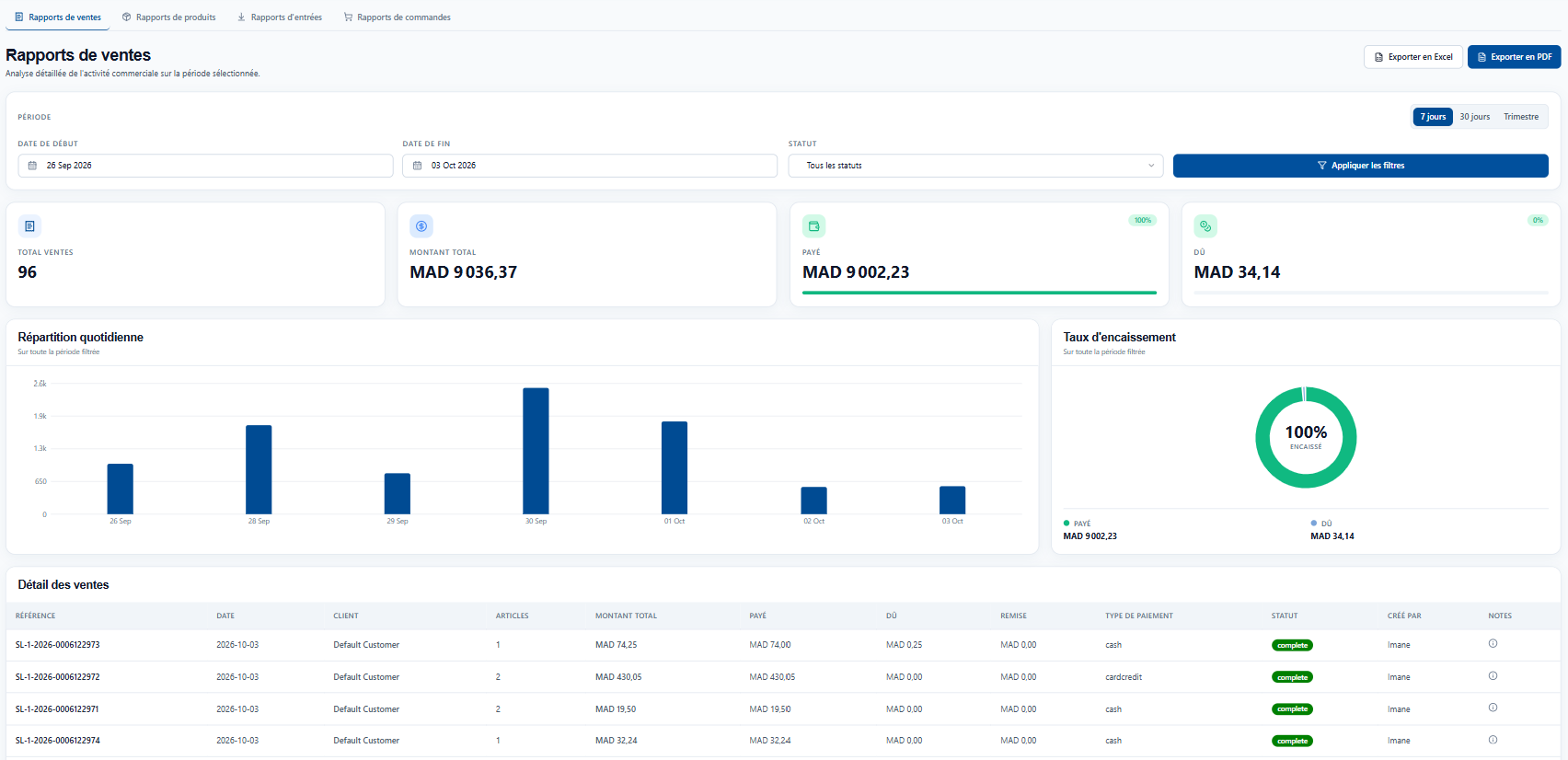Open the Date de début field
1568x760 pixels.
[205, 166]
